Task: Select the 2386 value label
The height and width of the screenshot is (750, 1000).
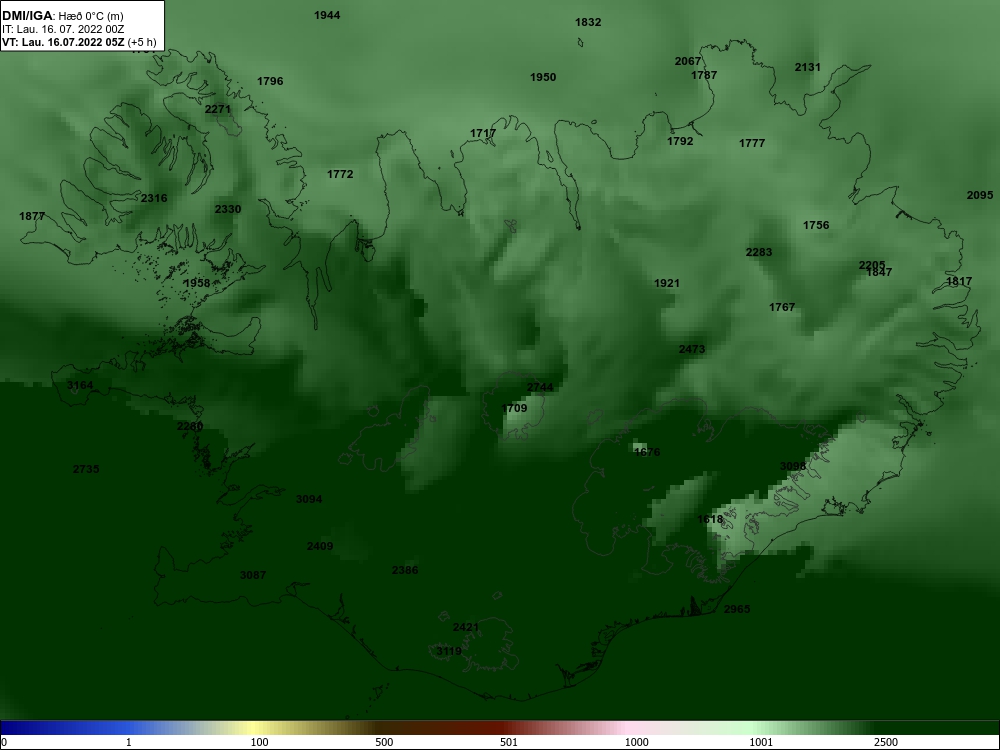Action: click(x=405, y=570)
